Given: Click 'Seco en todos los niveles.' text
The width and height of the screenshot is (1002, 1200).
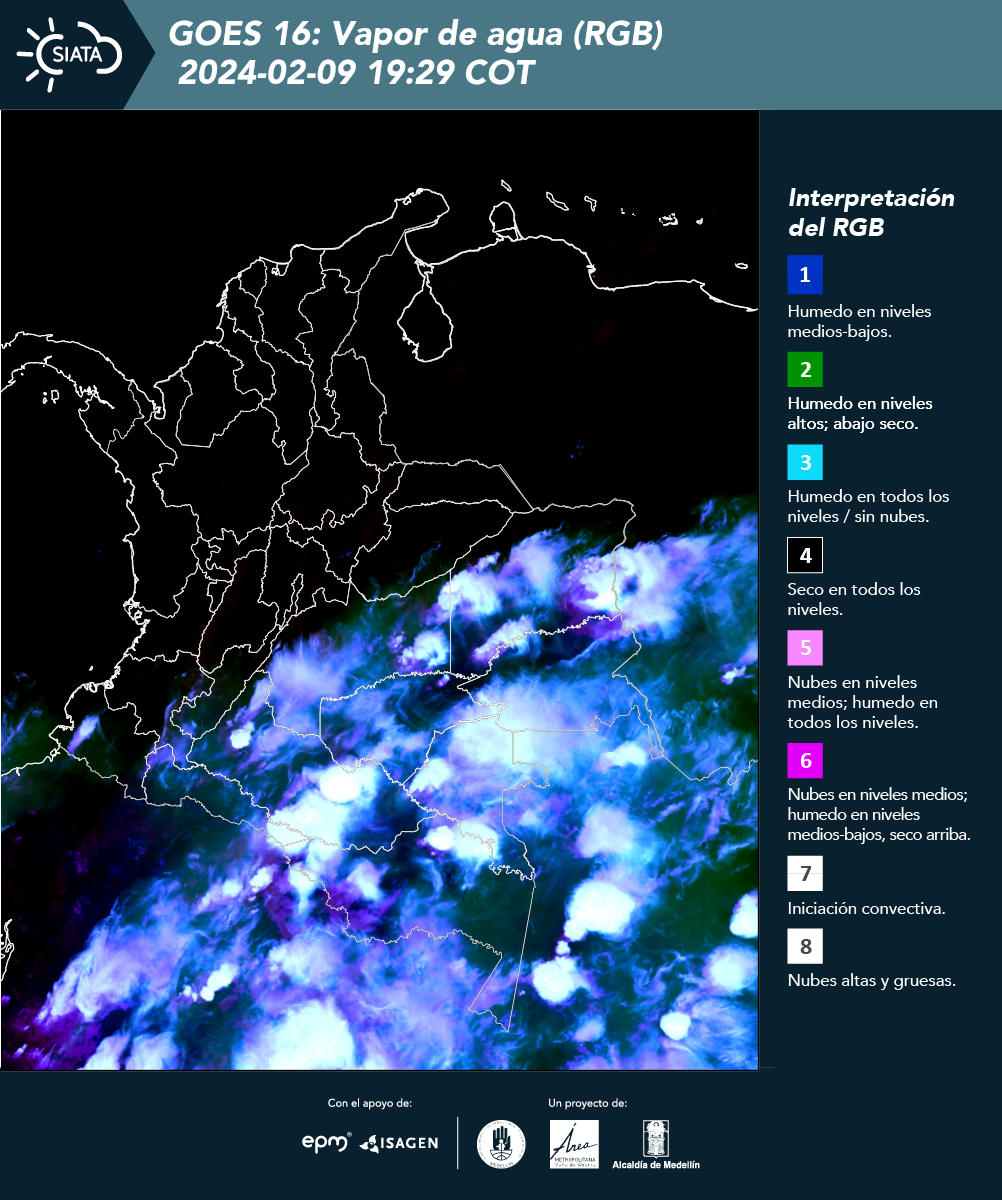Looking at the screenshot, I should (x=854, y=599).
